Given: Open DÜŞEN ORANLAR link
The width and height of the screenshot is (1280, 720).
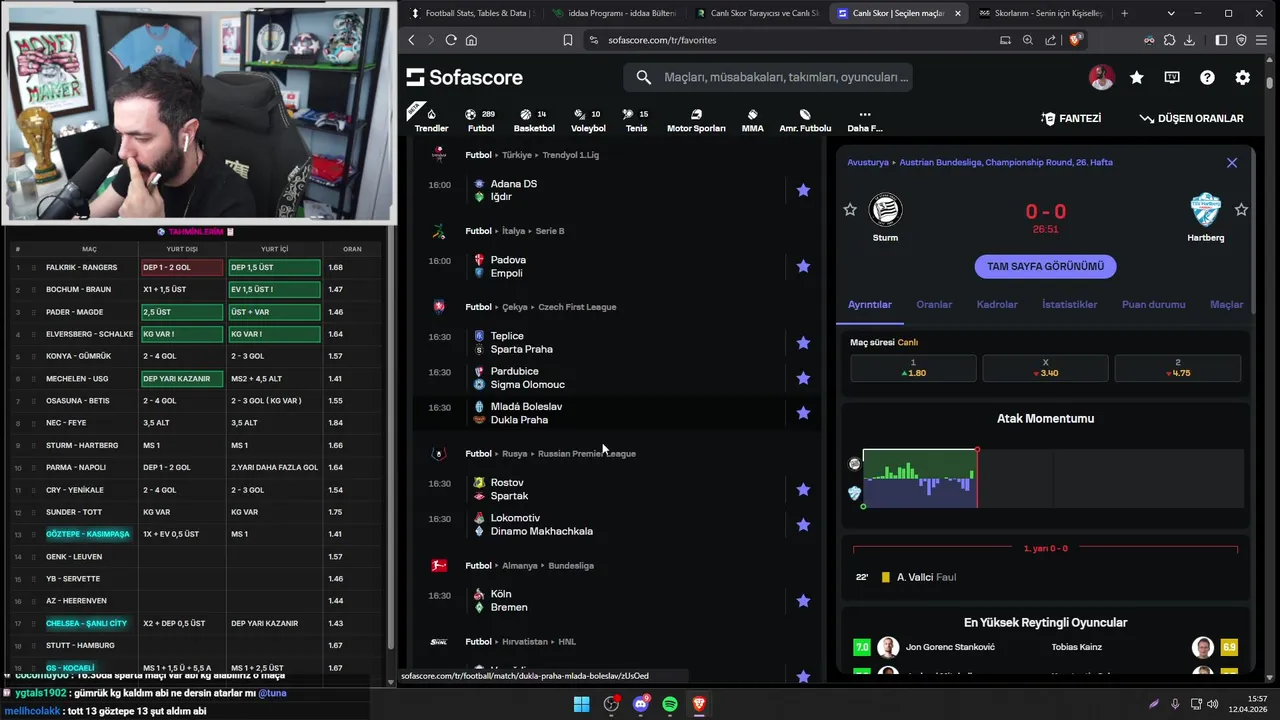Looking at the screenshot, I should pyautogui.click(x=1192, y=118).
